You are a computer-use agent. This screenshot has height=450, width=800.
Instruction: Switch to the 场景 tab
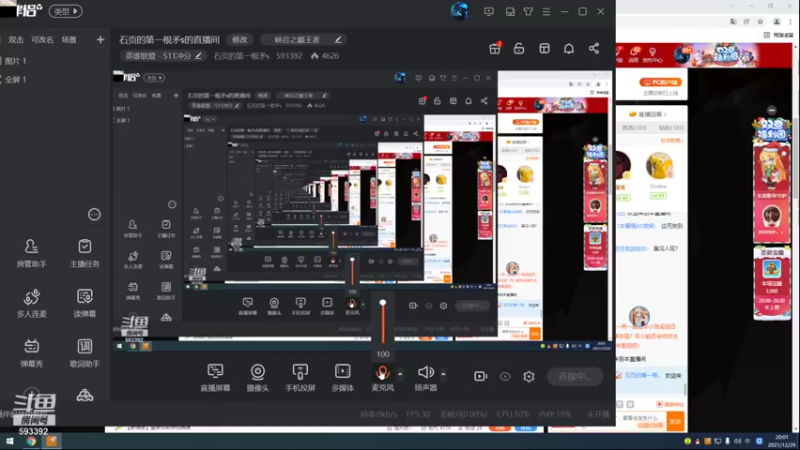69,40
